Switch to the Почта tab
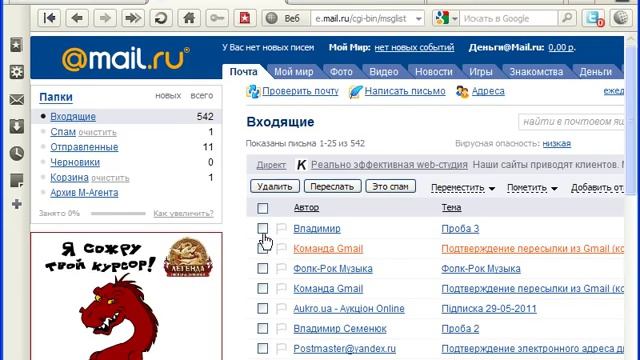 (x=244, y=72)
